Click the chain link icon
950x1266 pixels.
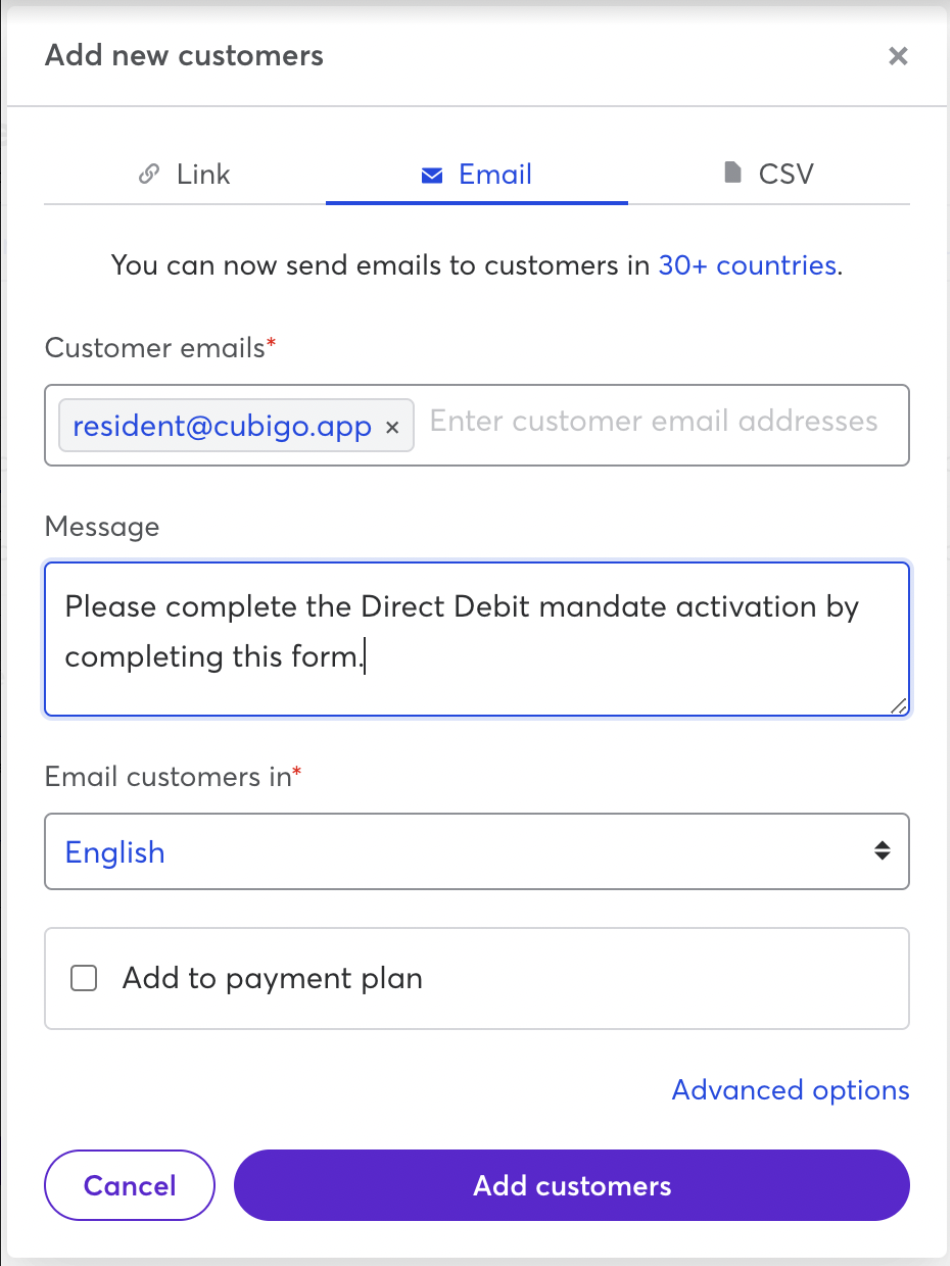pos(149,174)
